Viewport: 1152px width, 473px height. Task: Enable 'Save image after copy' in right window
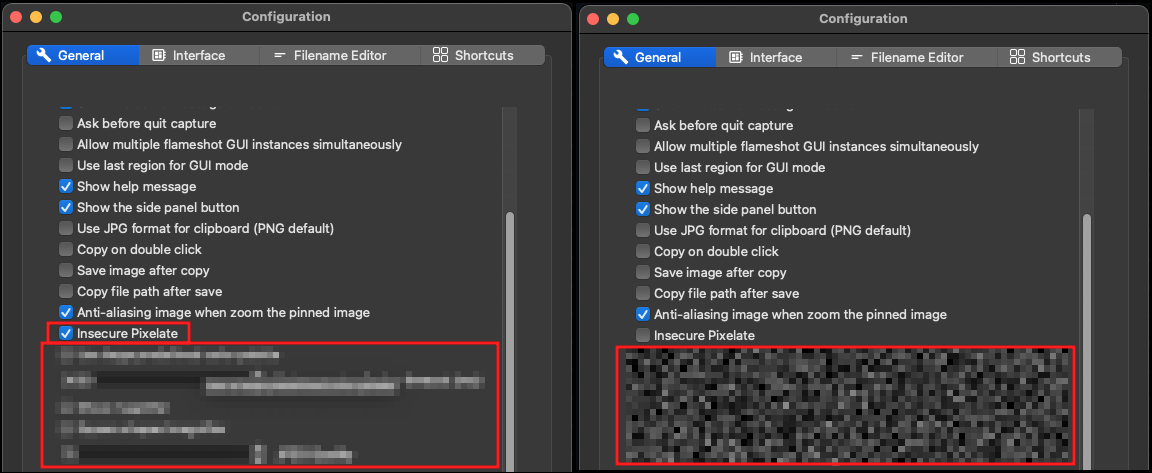tap(643, 272)
